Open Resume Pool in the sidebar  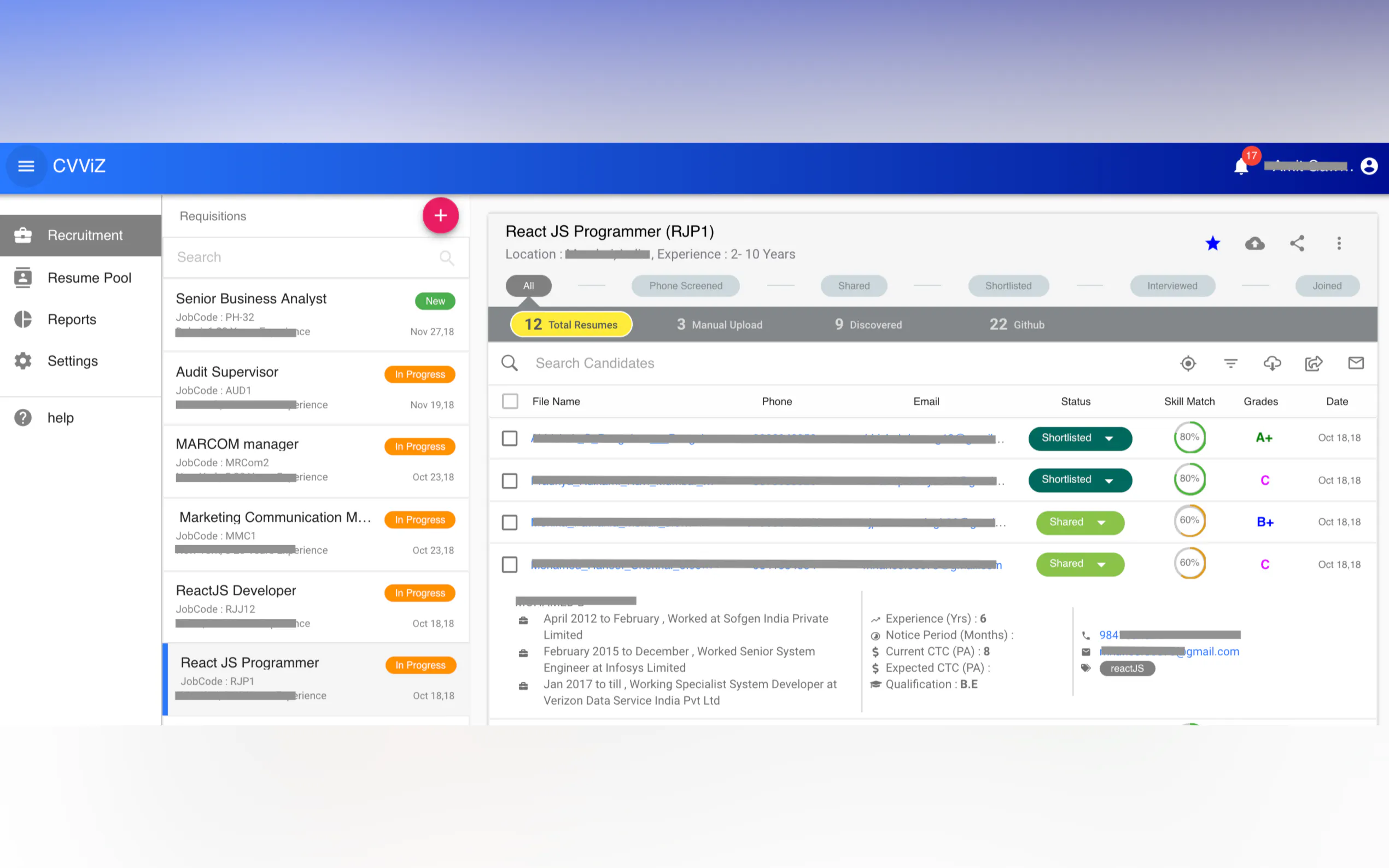pos(89,278)
